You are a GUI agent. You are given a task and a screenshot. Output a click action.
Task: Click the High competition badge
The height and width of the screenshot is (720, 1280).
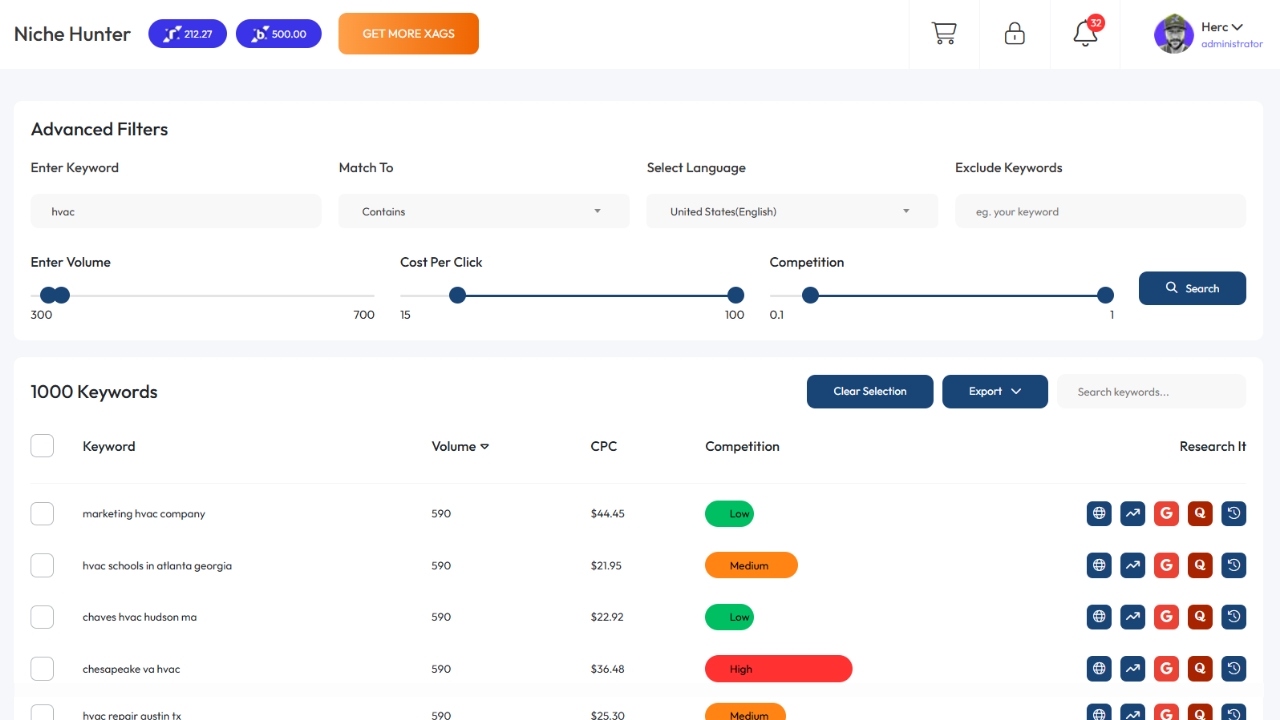click(x=778, y=669)
